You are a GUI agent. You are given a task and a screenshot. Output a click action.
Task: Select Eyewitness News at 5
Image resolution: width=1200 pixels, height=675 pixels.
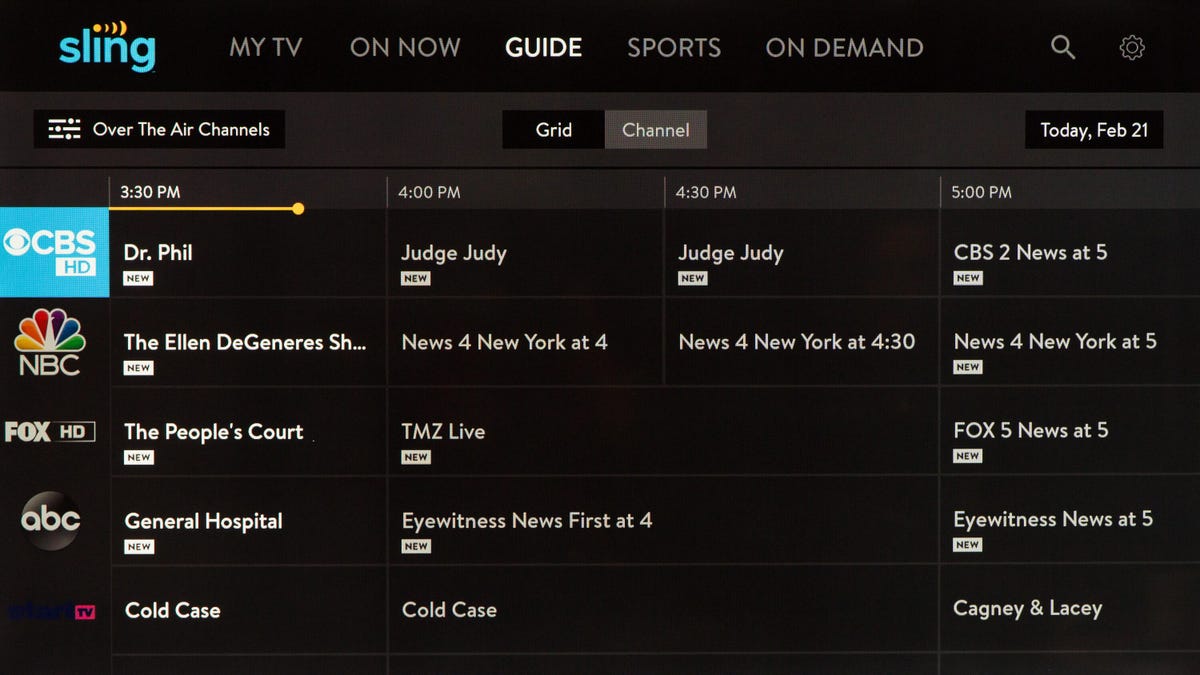tap(1071, 521)
